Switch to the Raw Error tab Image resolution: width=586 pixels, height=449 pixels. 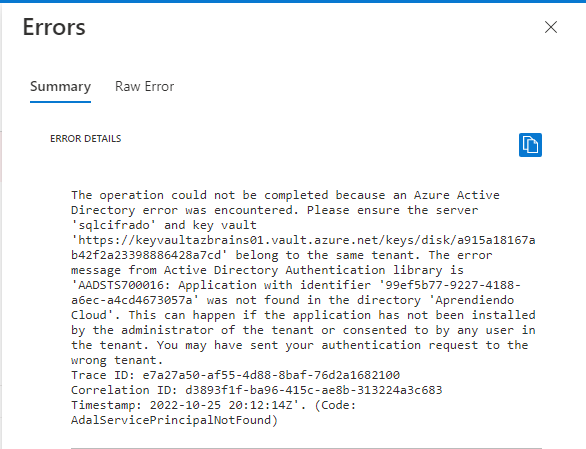coord(144,86)
